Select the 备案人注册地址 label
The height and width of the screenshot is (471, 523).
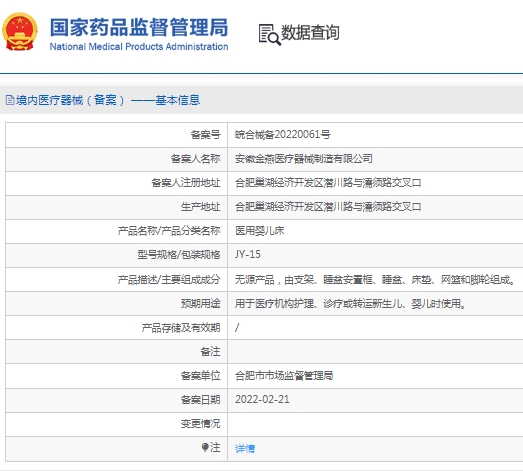pyautogui.click(x=186, y=183)
